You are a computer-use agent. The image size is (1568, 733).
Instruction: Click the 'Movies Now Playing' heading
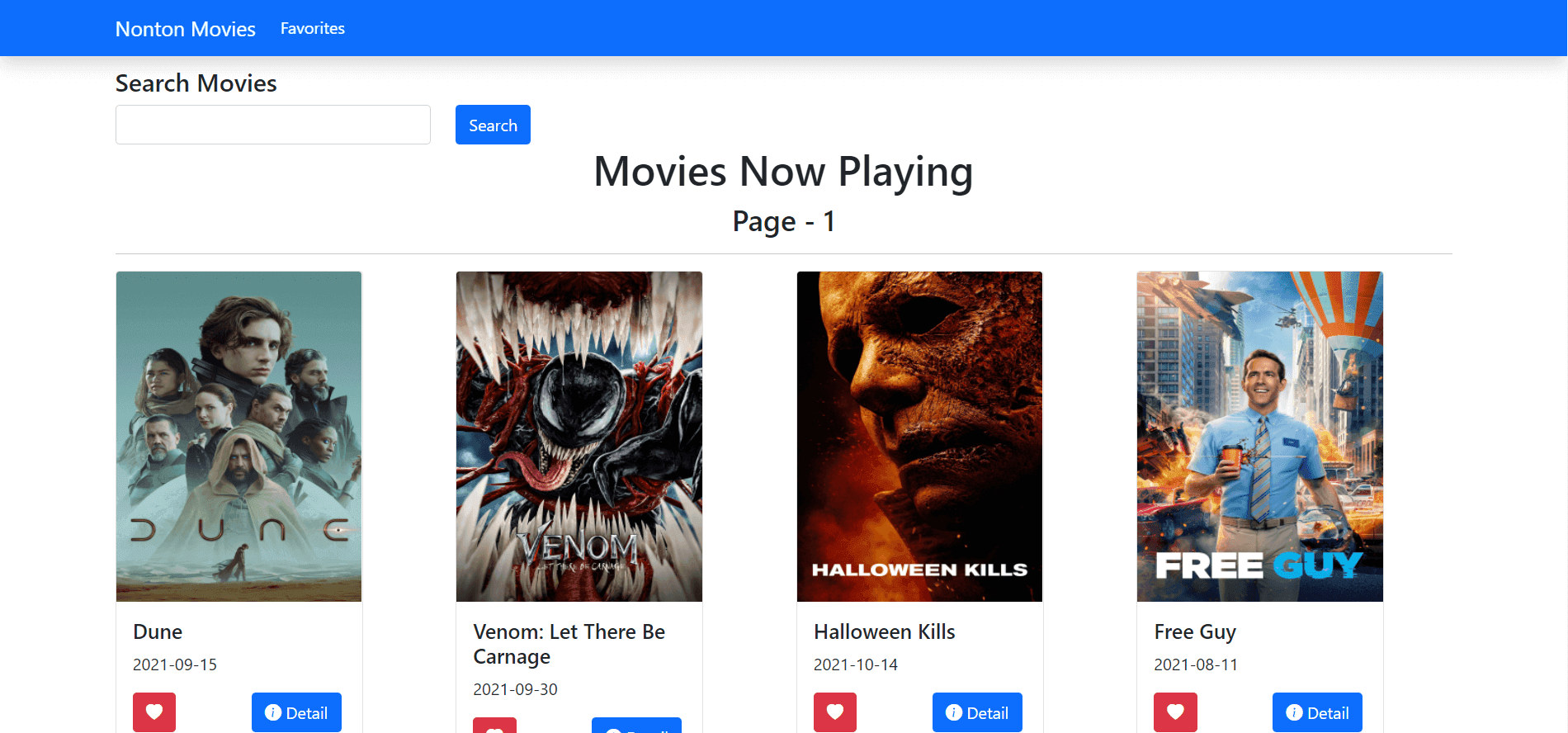(784, 172)
